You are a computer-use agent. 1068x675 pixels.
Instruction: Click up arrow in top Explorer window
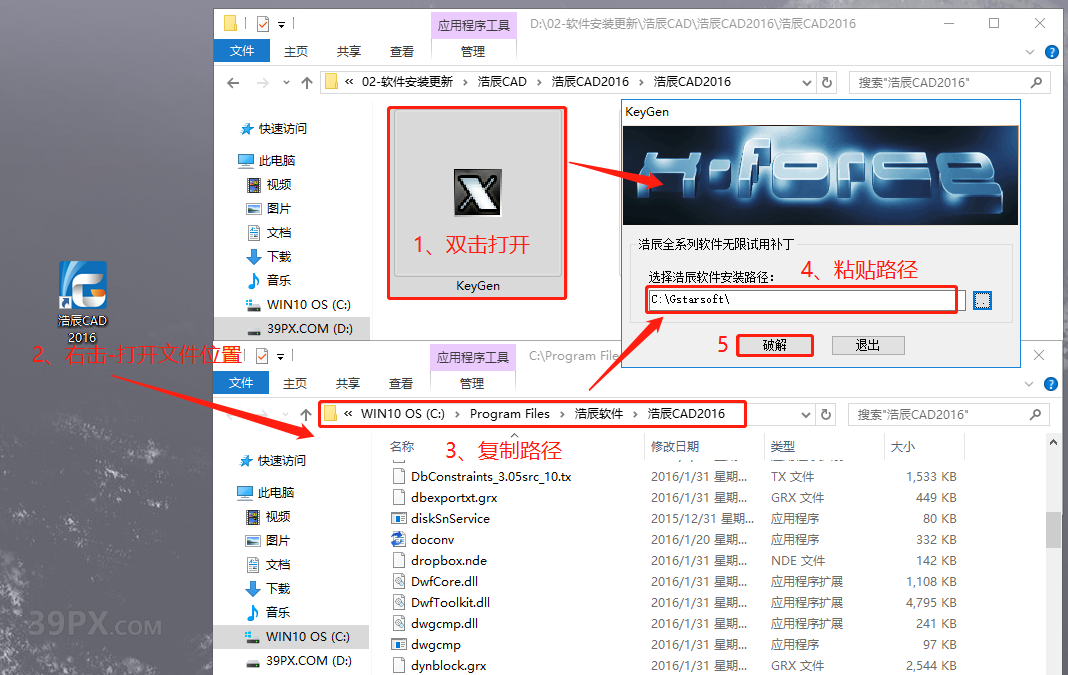(307, 82)
